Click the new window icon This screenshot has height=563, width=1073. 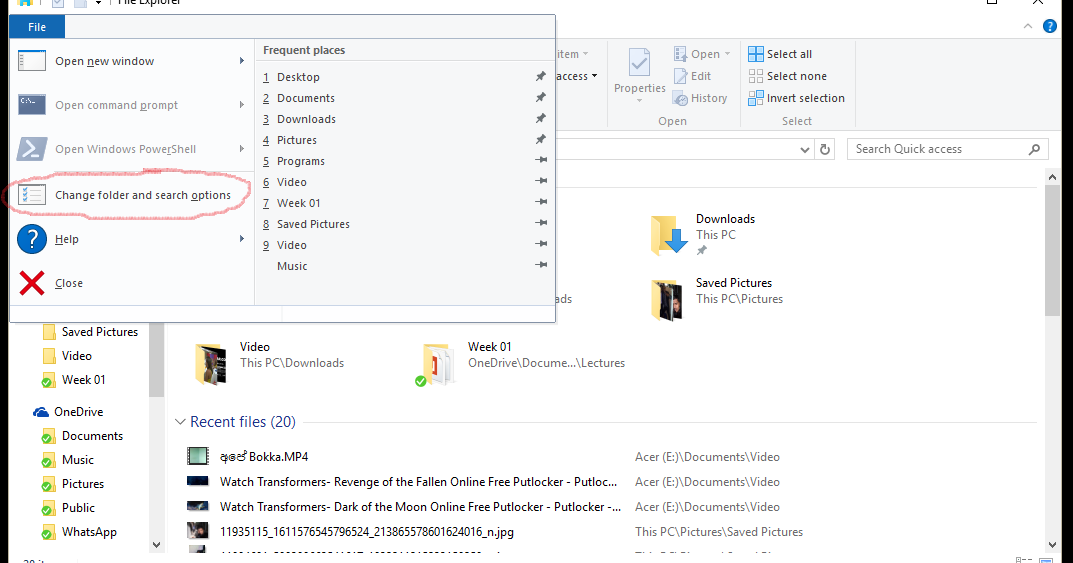coord(31,61)
